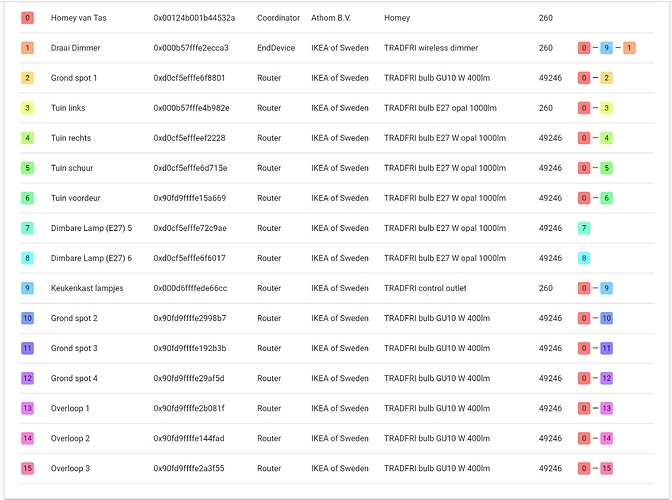Image resolution: width=672 pixels, height=500 pixels.
Task: Click the index badge 10 beside Grond spot 2
Action: click(x=27, y=318)
